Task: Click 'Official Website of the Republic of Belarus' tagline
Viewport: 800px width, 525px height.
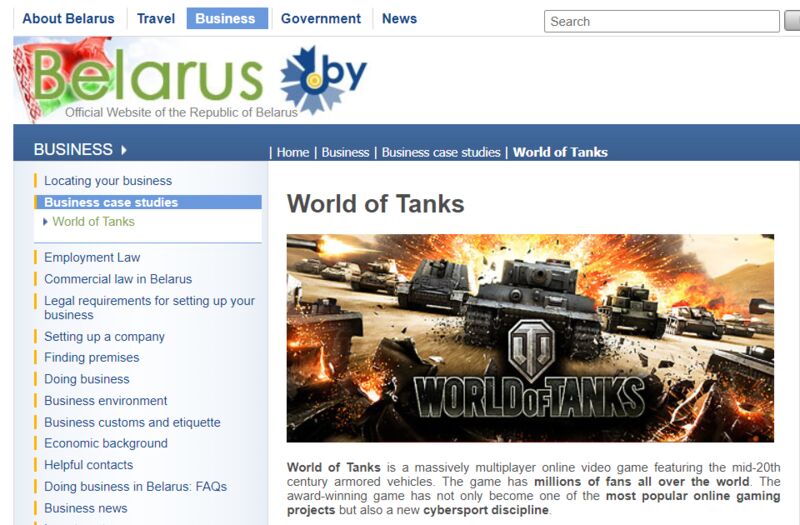Action: [181, 113]
